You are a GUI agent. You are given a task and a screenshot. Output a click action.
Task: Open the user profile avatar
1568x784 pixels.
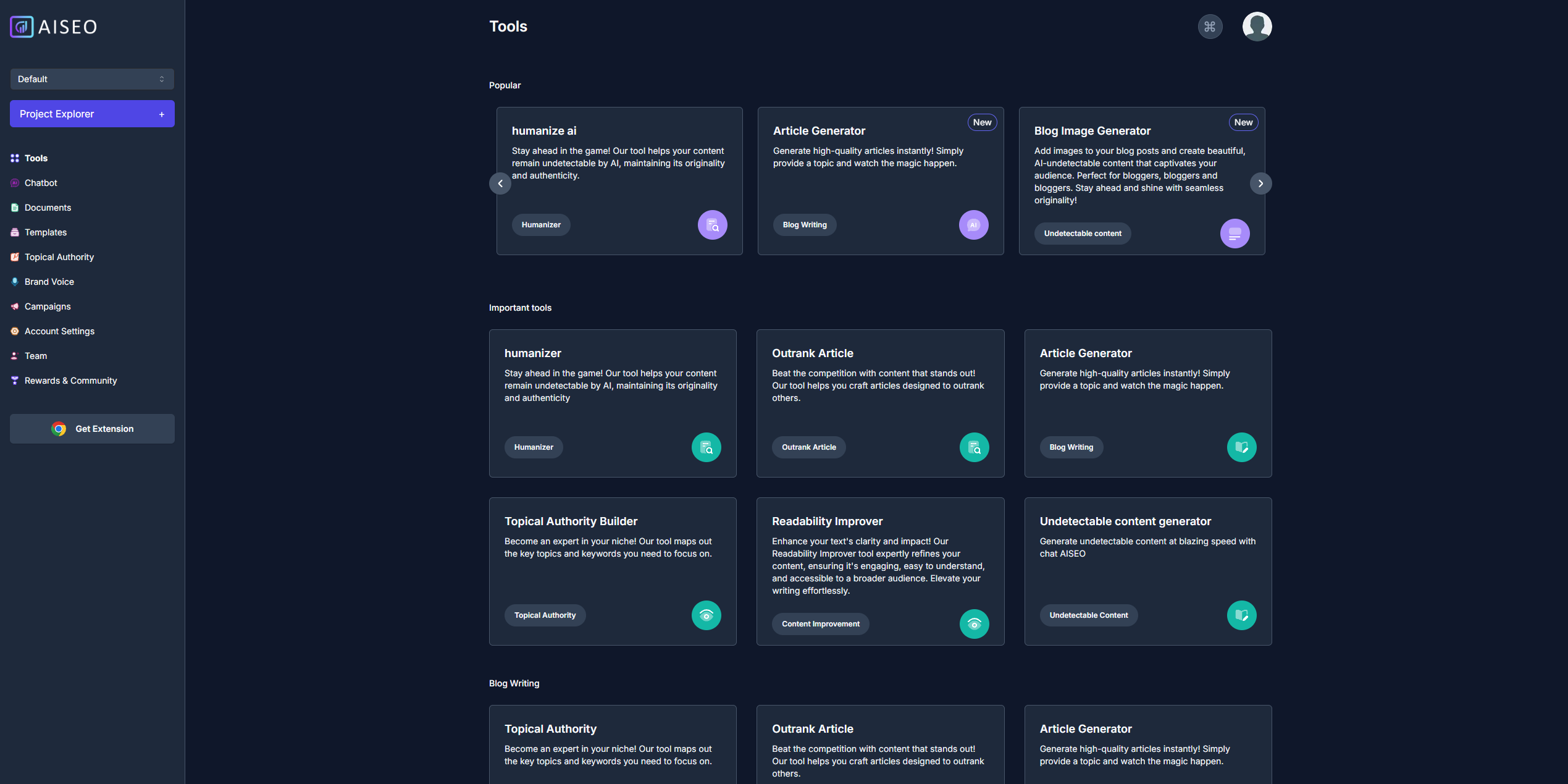click(1257, 27)
